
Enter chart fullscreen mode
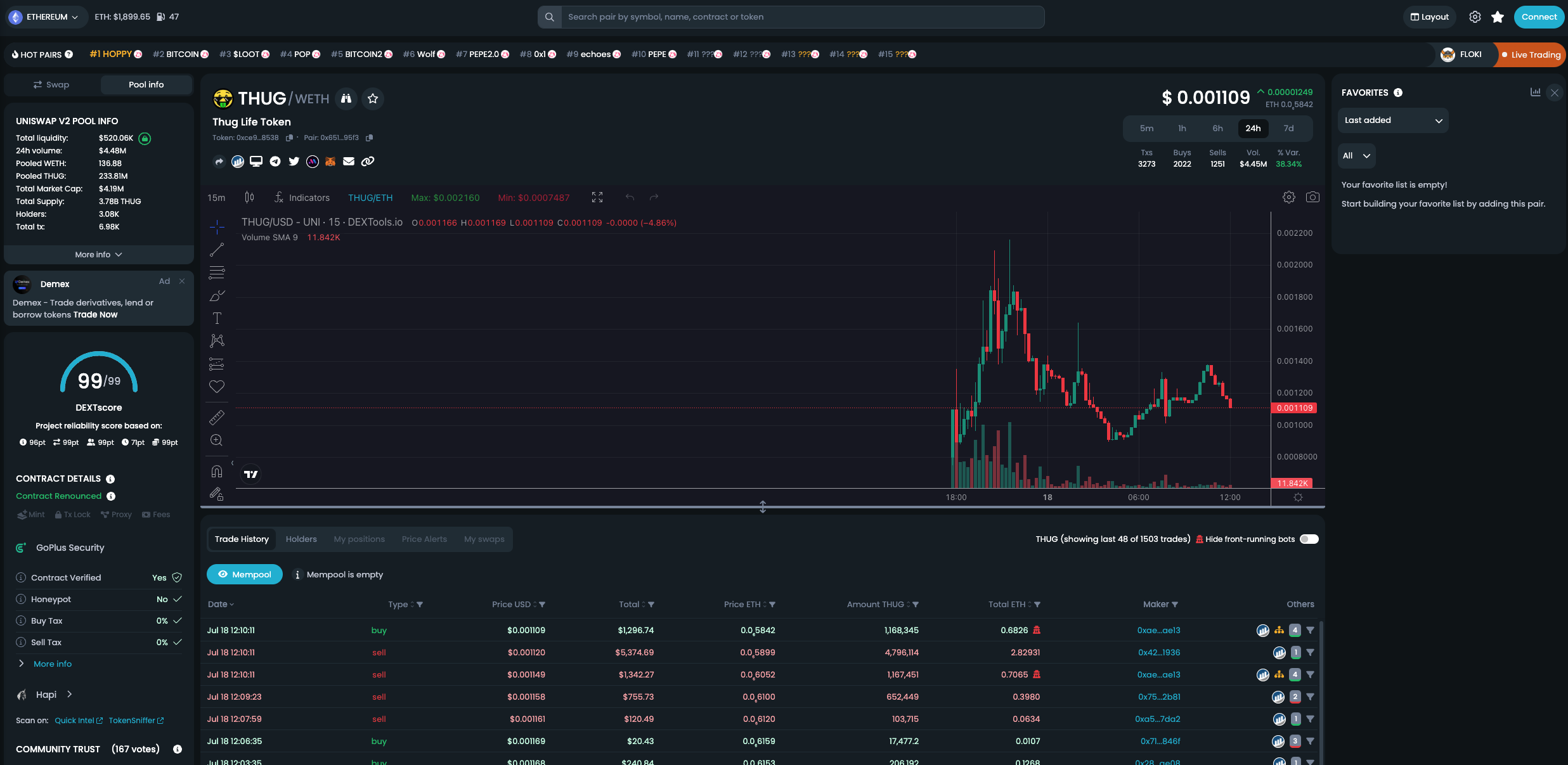tap(597, 198)
